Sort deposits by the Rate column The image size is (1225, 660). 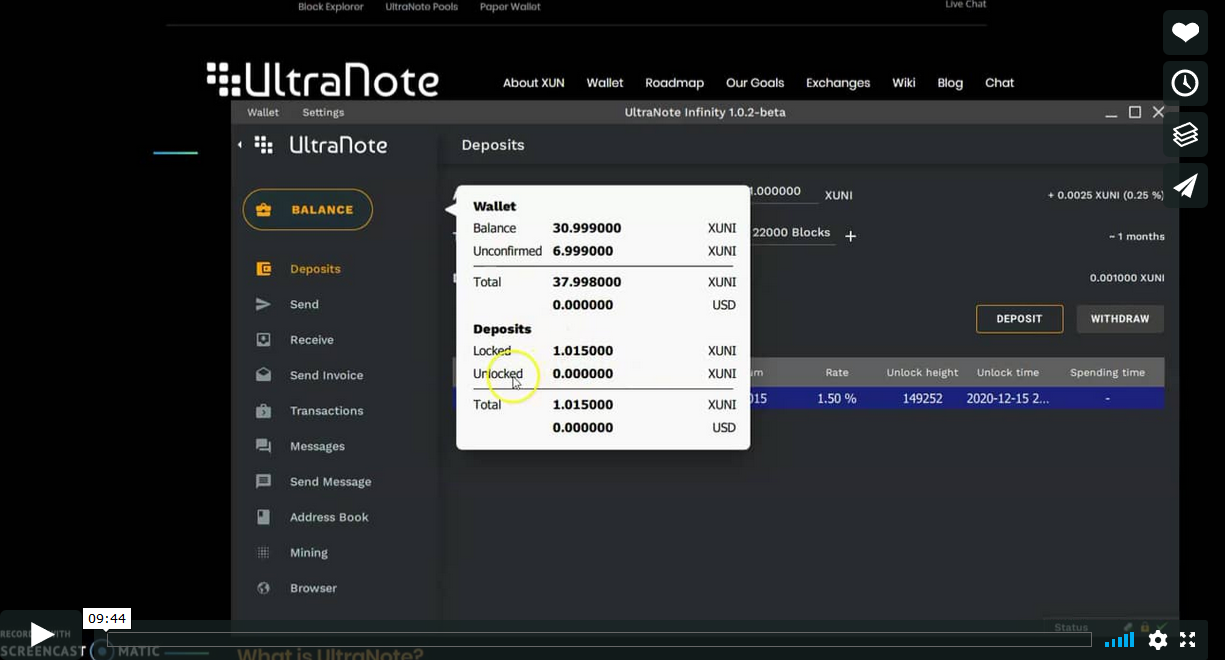pos(837,373)
